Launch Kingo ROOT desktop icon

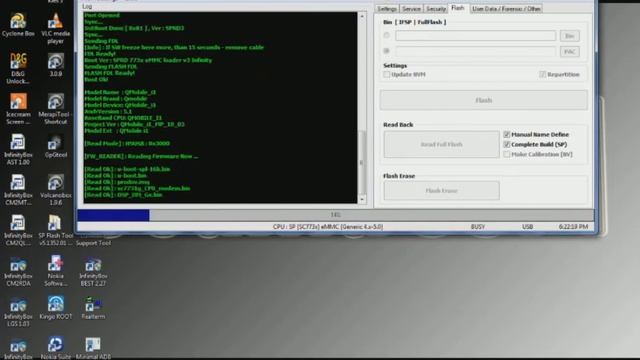pyautogui.click(x=56, y=307)
